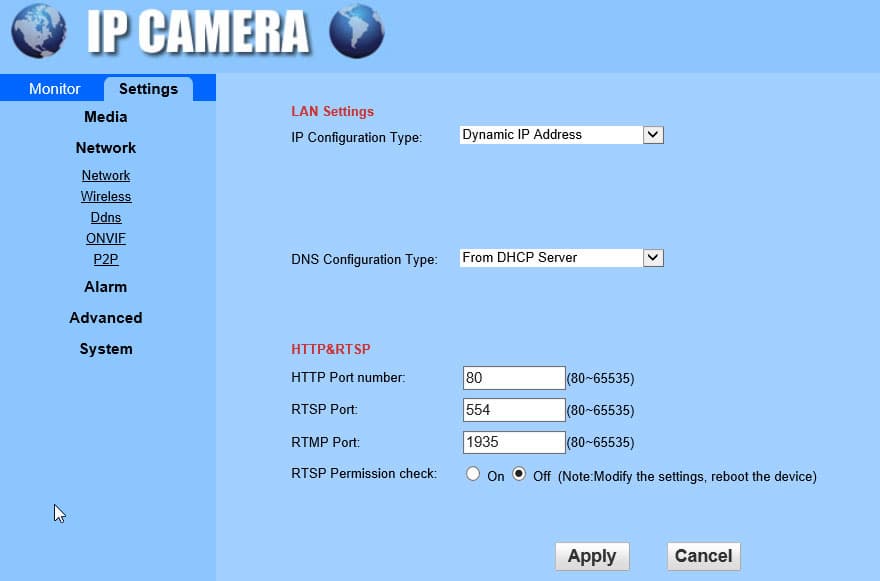Click the North America globe logo

tap(38, 30)
